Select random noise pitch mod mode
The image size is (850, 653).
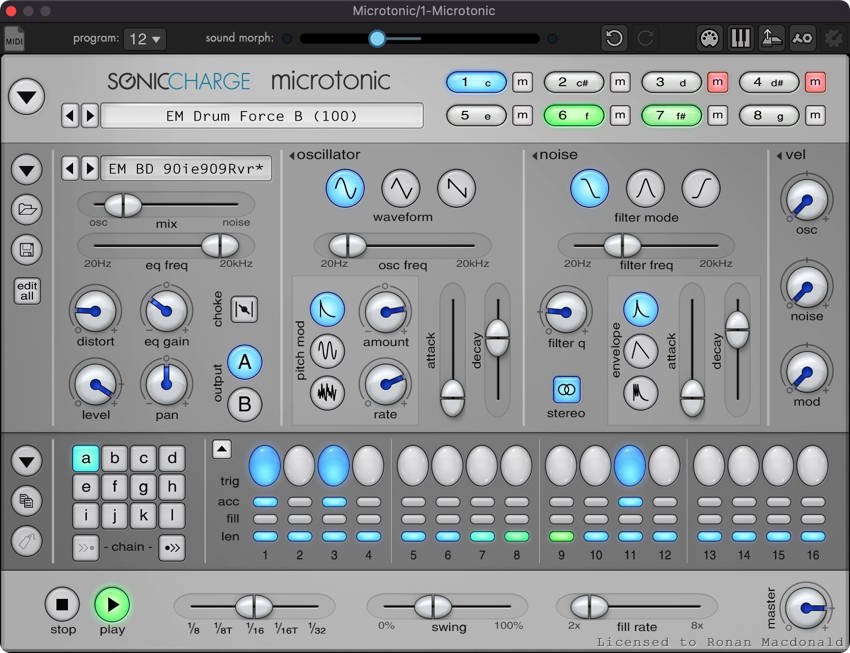(x=327, y=392)
